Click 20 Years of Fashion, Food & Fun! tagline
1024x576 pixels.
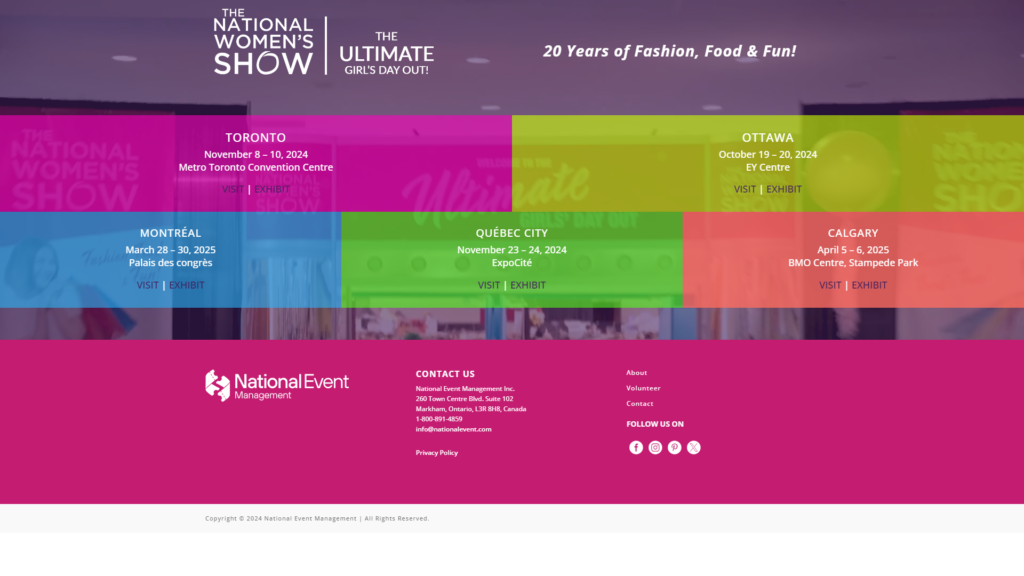pos(670,51)
